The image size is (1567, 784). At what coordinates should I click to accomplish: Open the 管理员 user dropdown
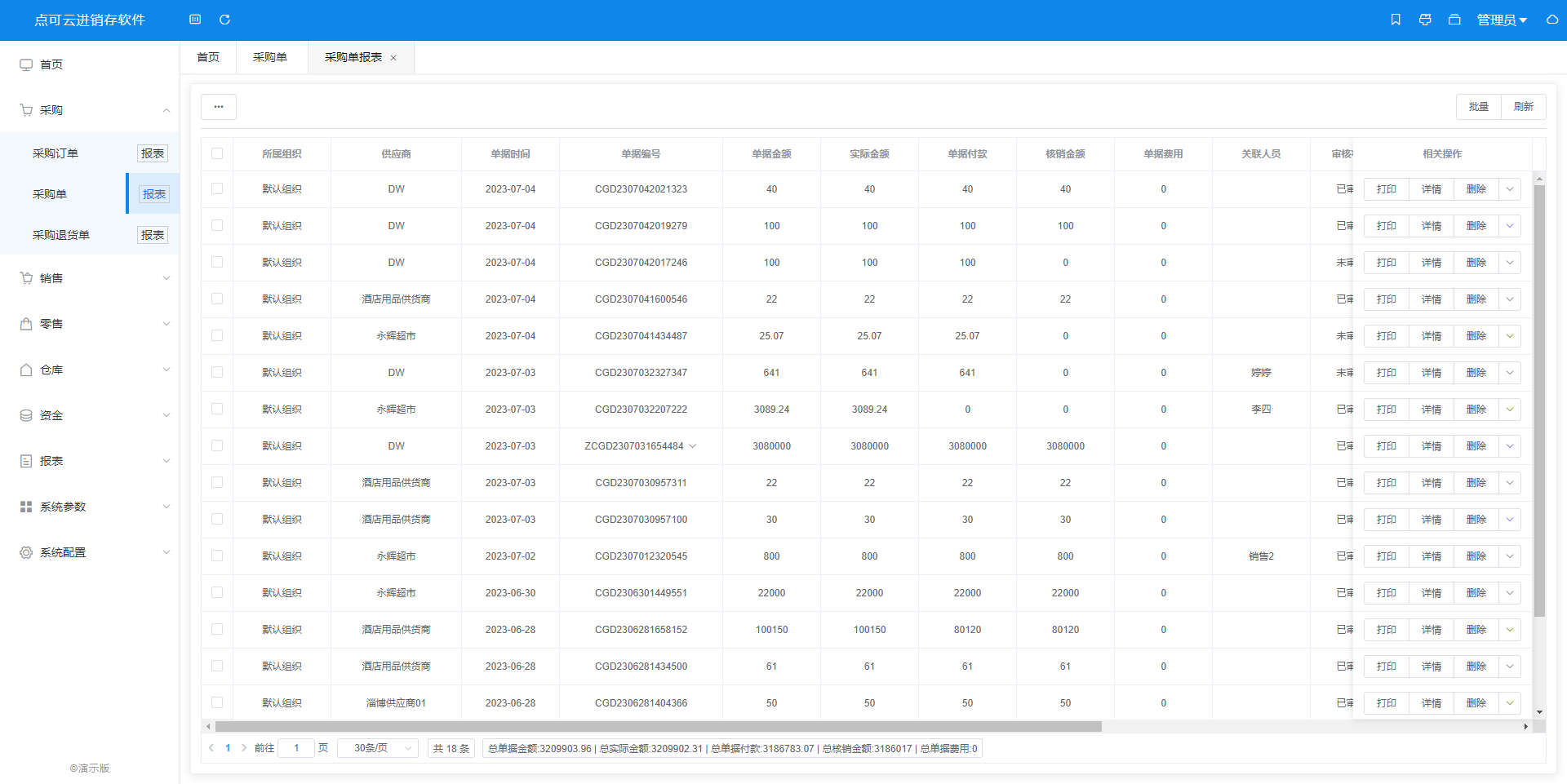coord(1502,20)
